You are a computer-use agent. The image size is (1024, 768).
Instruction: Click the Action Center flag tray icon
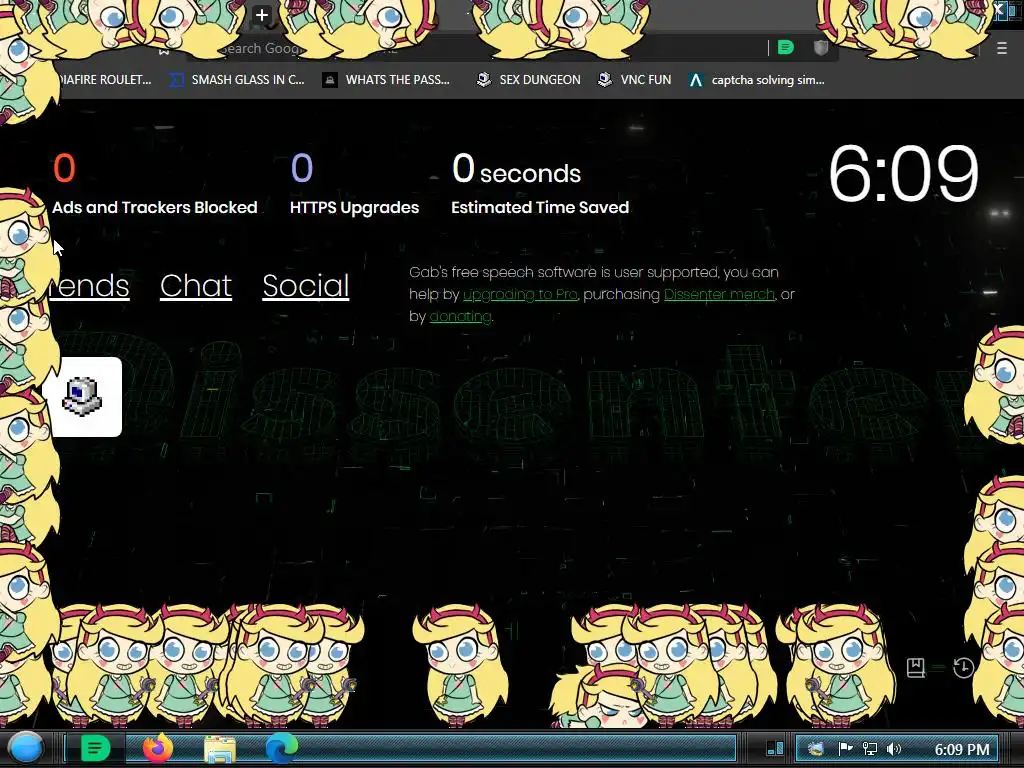pyautogui.click(x=845, y=749)
